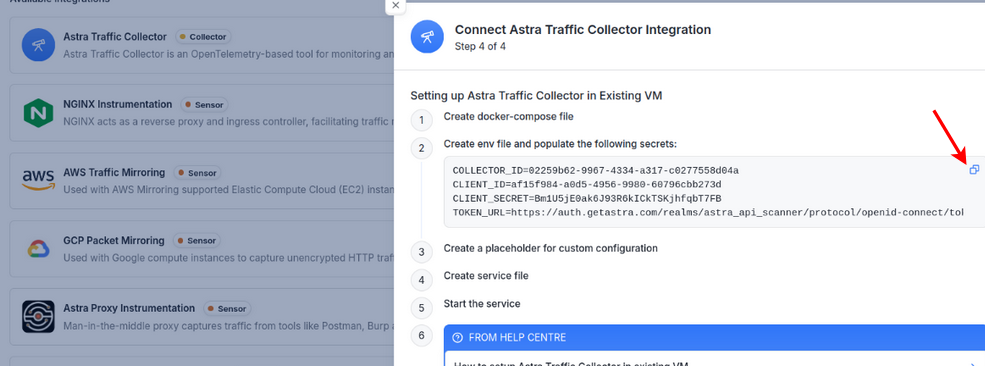Copy env secrets with the copy icon
The width and height of the screenshot is (985, 366).
pyautogui.click(x=974, y=170)
